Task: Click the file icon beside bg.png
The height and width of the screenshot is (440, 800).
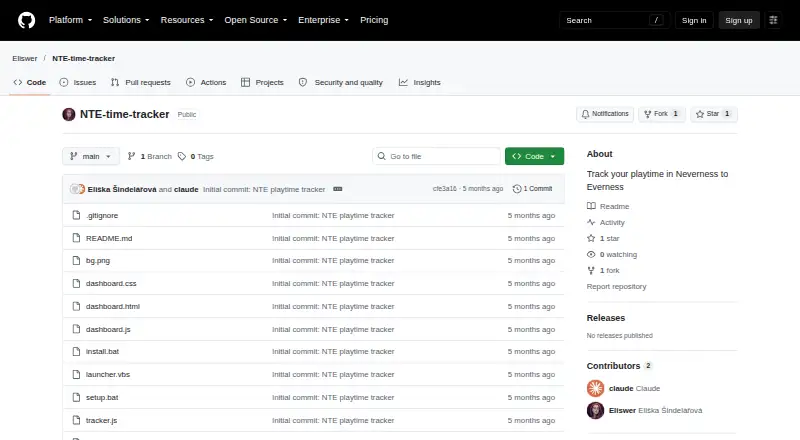Action: [77, 260]
